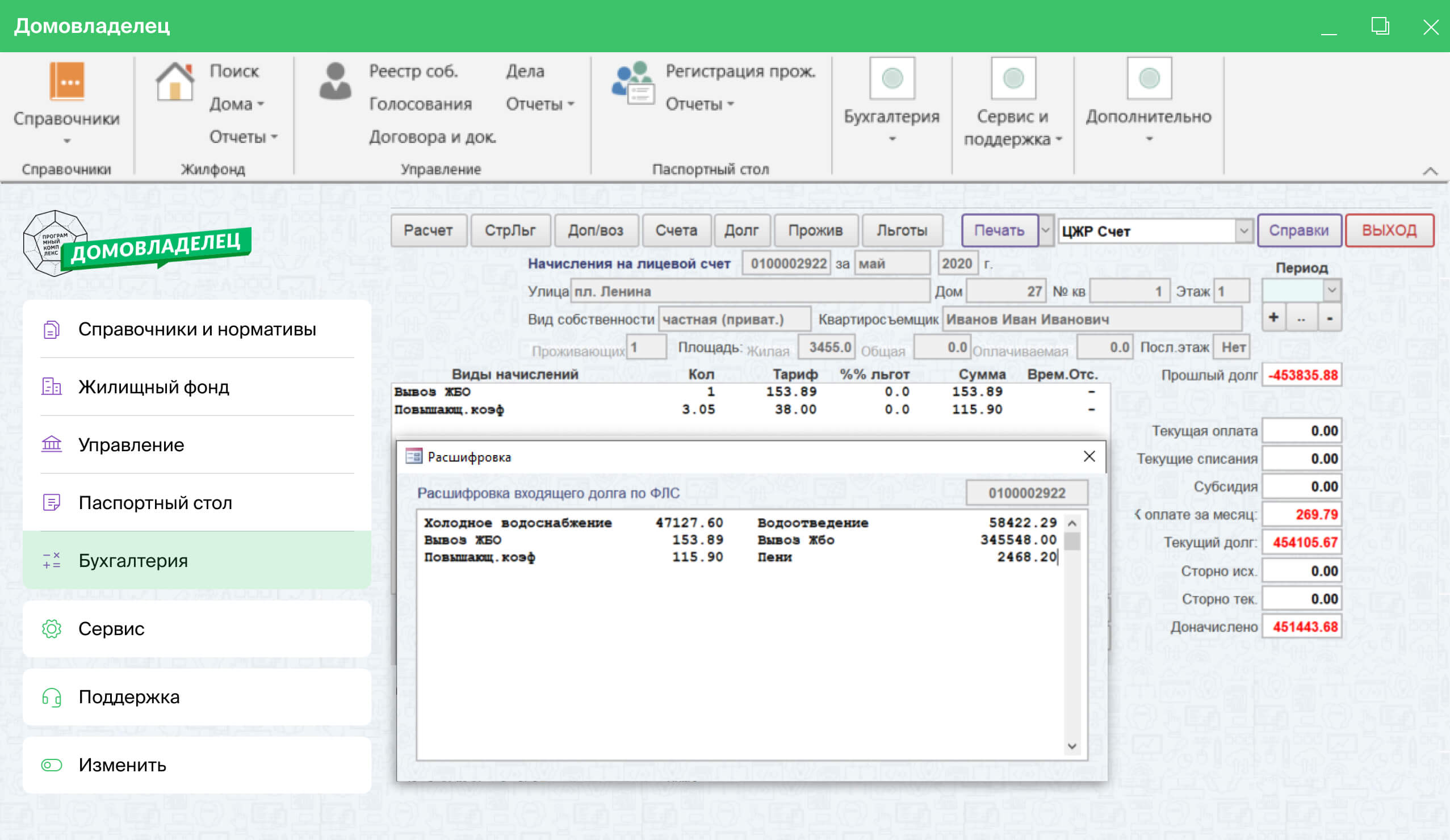Viewport: 1450px width, 840px height.
Task: Open the ЦЖР Счет combo box
Action: 1243,232
